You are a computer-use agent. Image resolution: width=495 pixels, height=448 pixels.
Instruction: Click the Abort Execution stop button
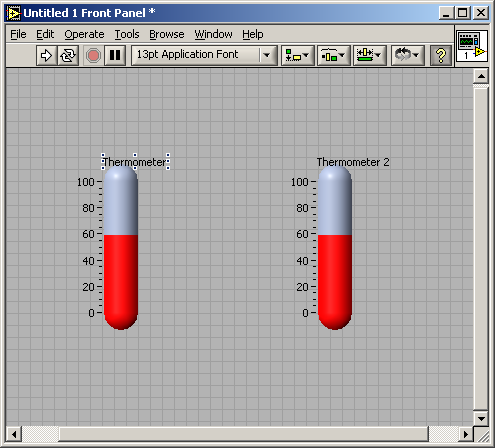93,55
